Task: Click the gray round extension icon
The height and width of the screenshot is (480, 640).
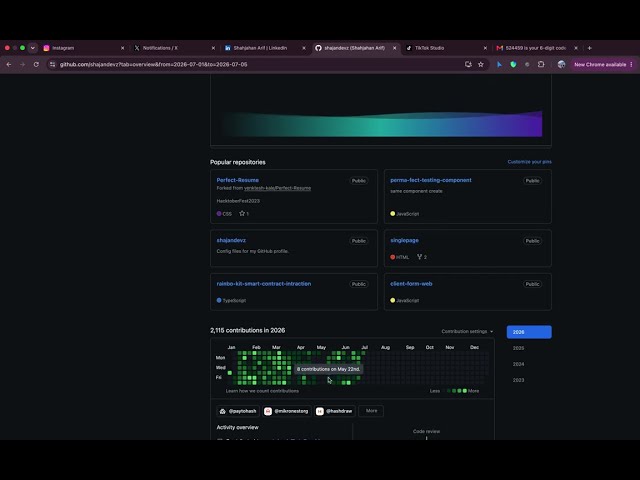Action: [527, 64]
